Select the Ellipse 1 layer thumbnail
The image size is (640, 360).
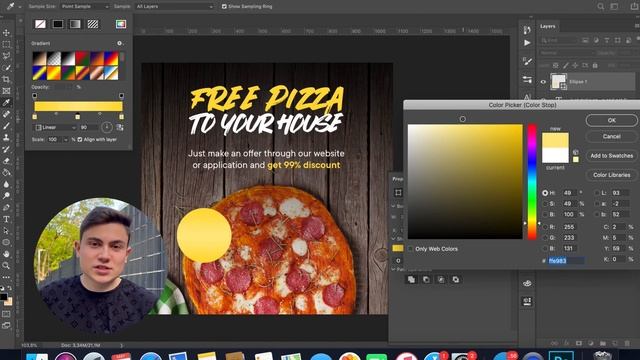coord(558,82)
